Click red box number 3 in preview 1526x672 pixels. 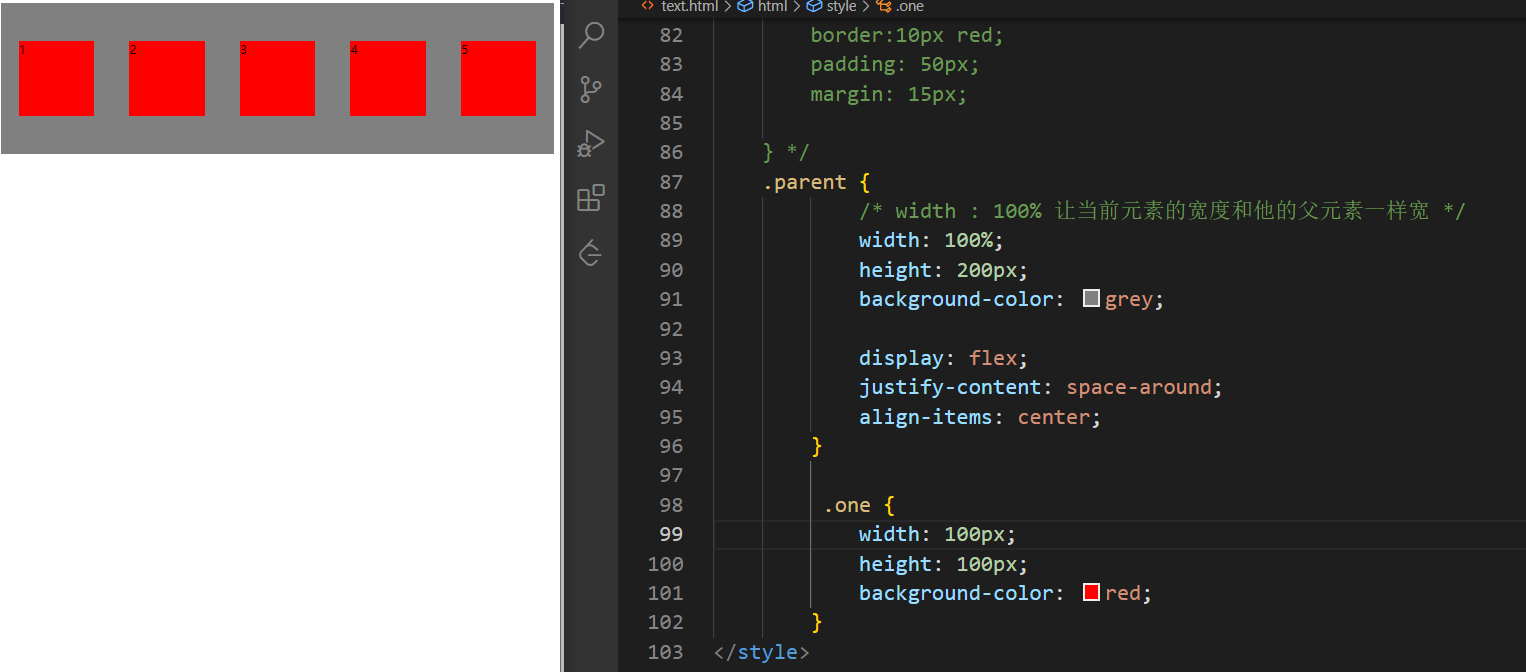(x=277, y=78)
